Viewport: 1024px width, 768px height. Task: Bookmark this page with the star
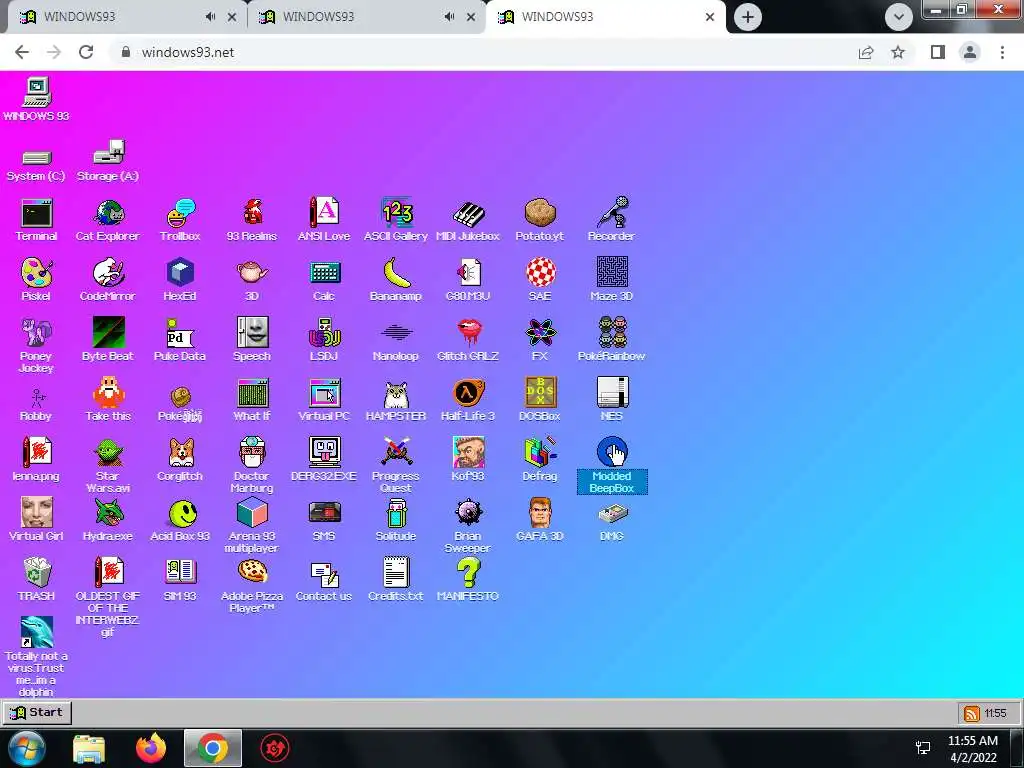click(898, 52)
